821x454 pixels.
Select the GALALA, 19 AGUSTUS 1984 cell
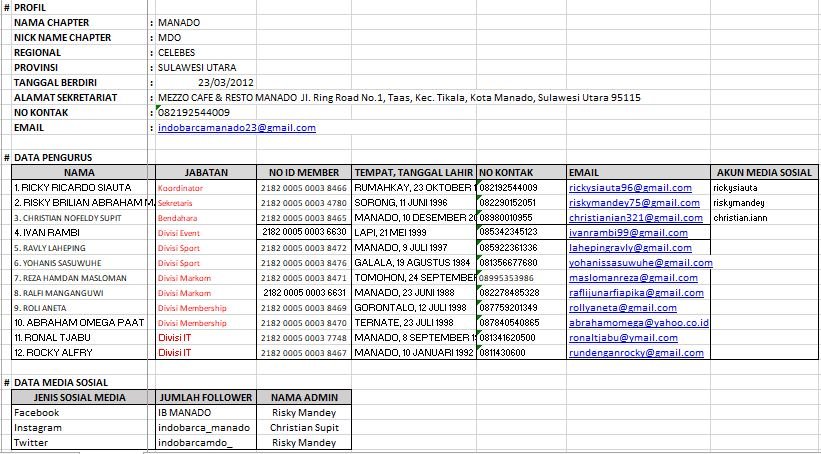click(x=414, y=263)
